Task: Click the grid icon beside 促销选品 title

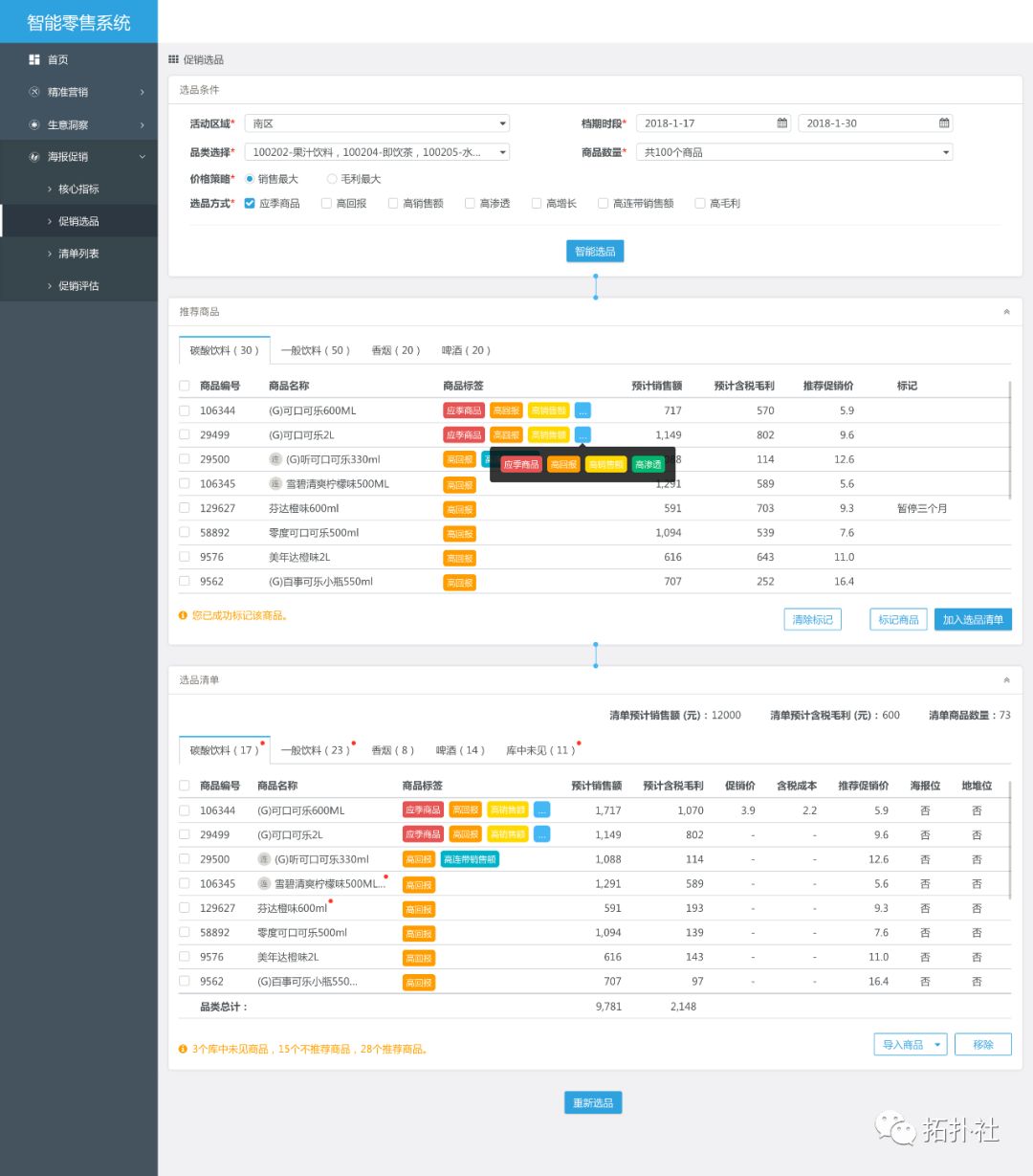Action: point(173,59)
